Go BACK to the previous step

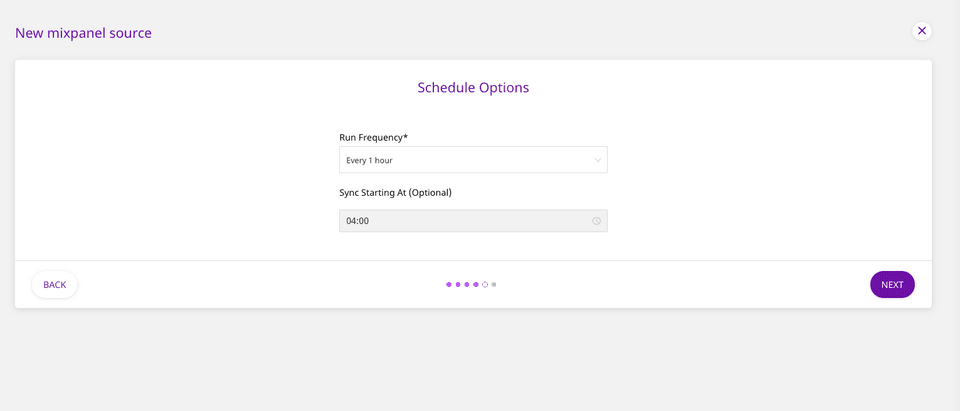pyautogui.click(x=55, y=285)
